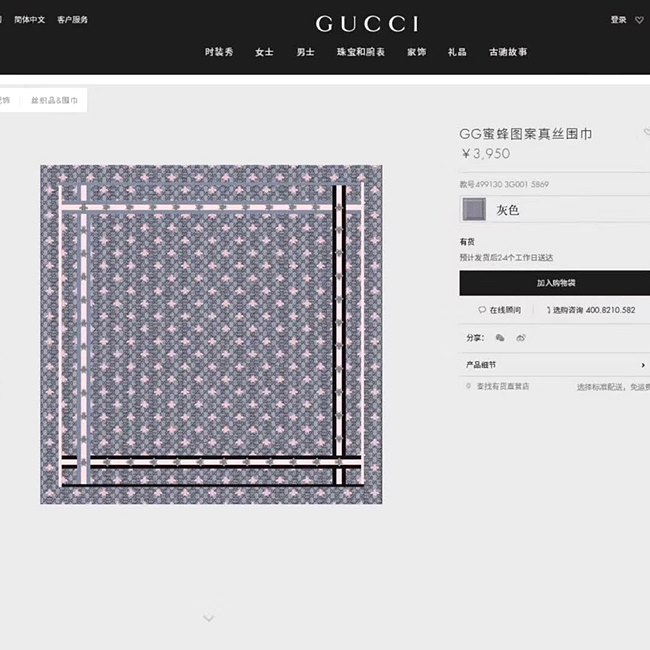This screenshot has height=650, width=650.
Task: Expand the 产品细节 section arrow
Action: pos(643,365)
